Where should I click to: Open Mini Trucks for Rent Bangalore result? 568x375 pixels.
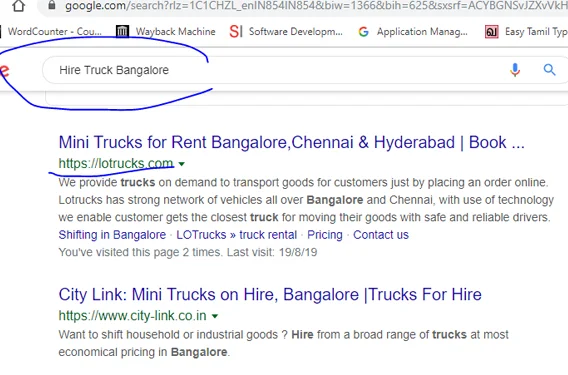pos(292,142)
